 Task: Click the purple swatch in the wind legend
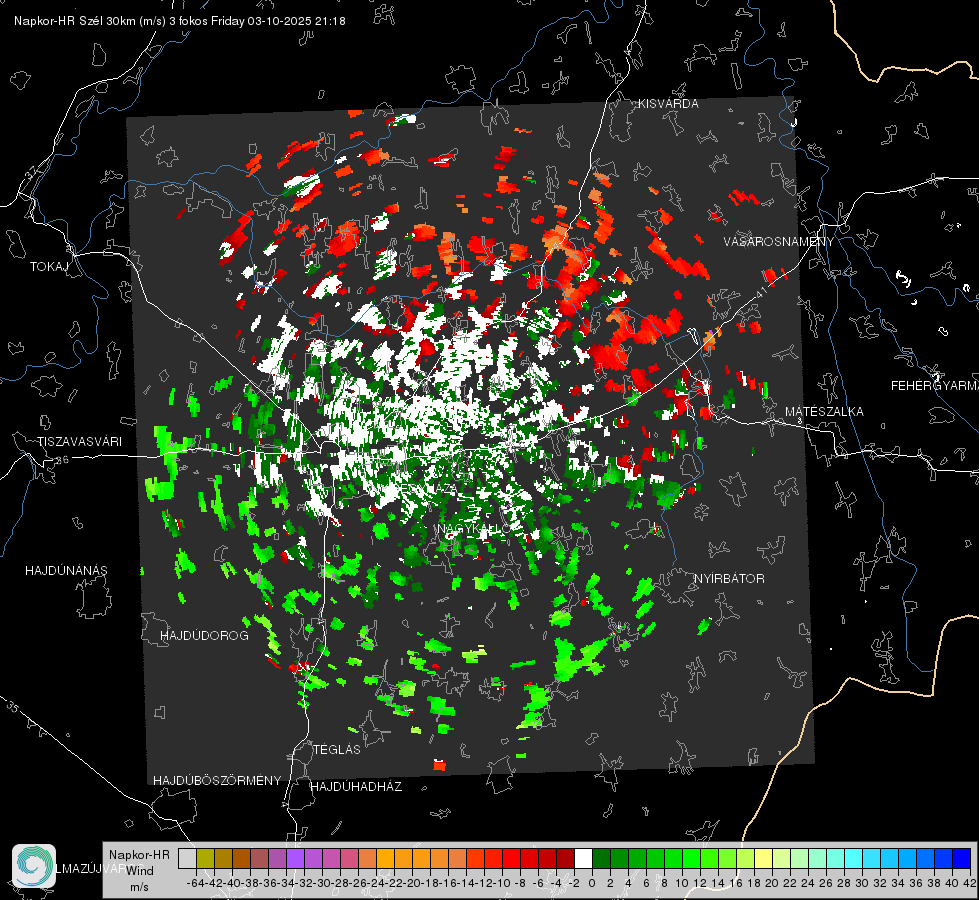[x=295, y=858]
